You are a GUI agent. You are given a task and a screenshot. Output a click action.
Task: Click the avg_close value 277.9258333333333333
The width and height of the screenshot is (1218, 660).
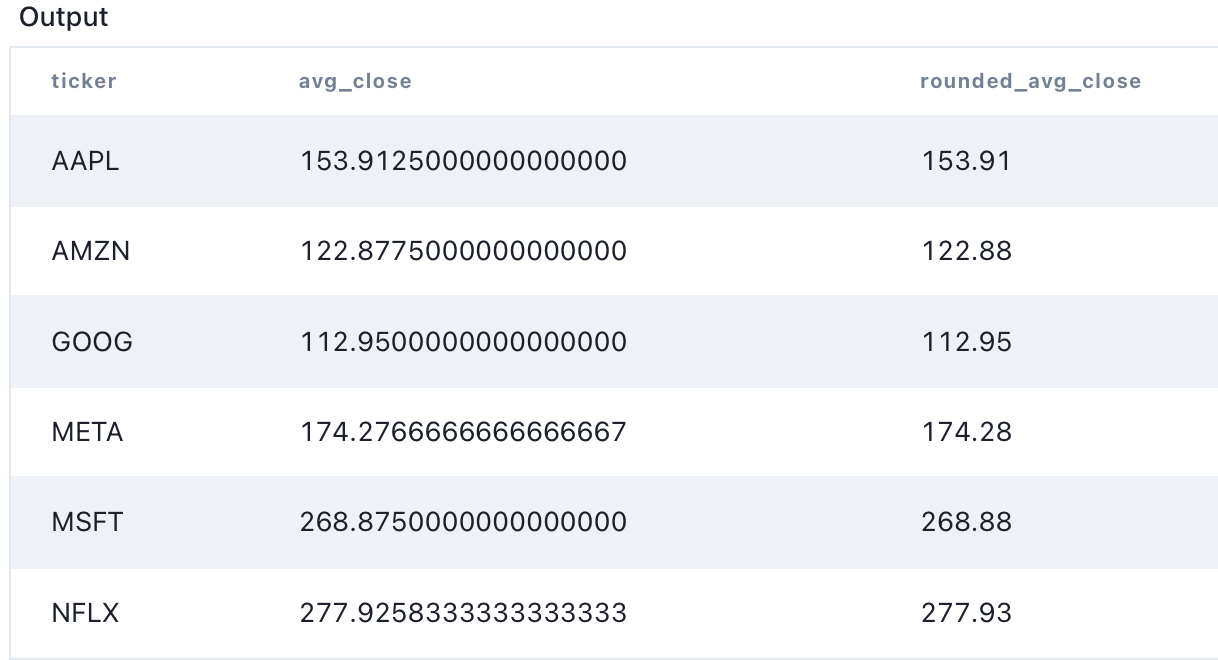coord(463,612)
